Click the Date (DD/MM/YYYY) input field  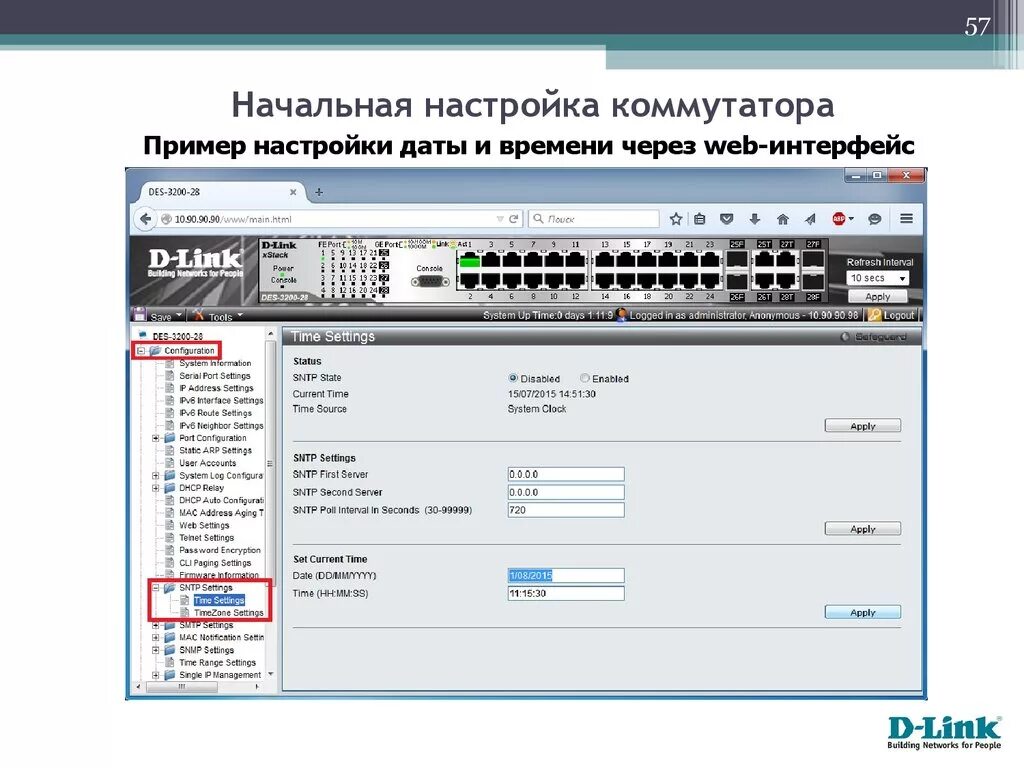(566, 575)
